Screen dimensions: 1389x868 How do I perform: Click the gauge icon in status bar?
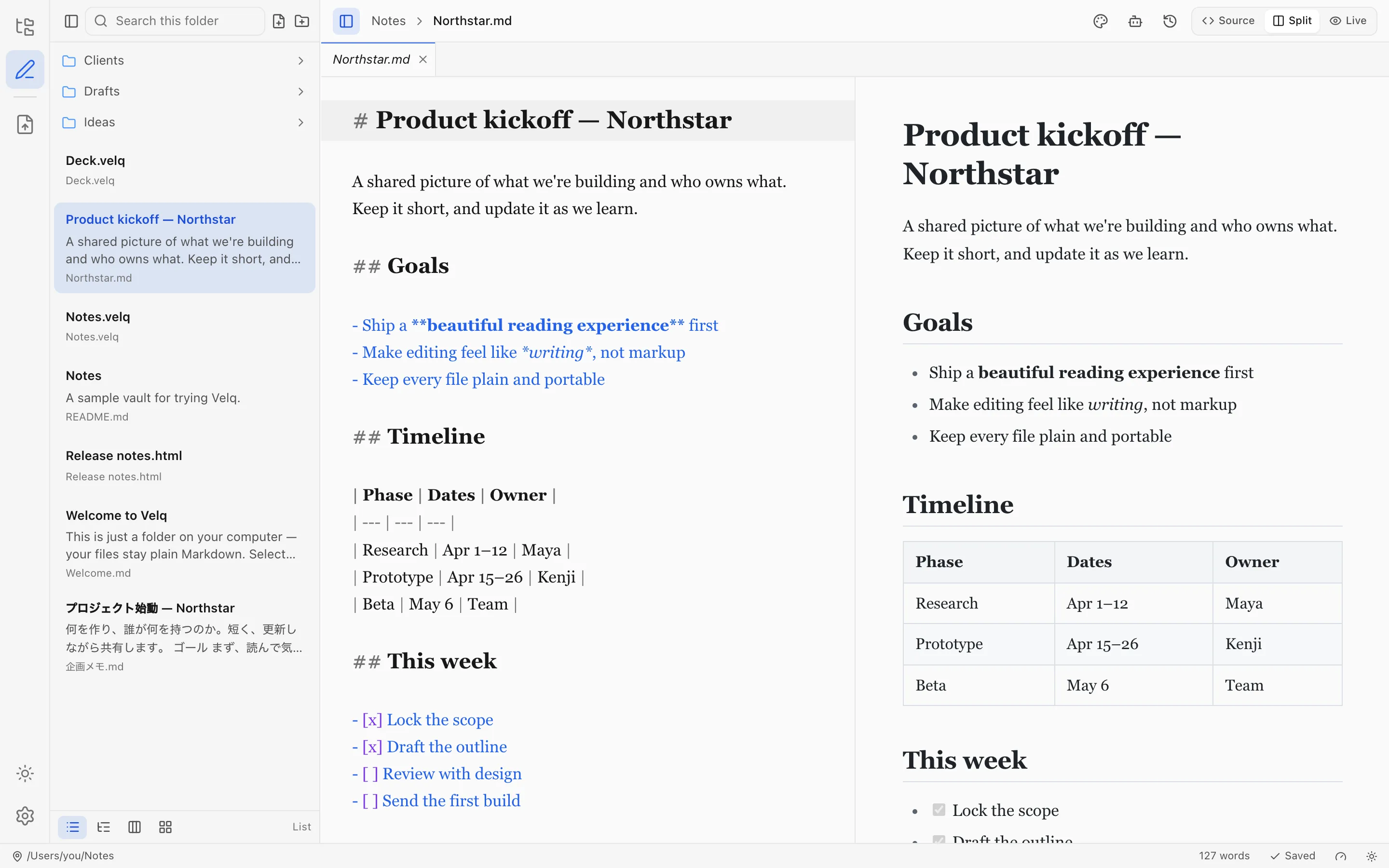1341,856
